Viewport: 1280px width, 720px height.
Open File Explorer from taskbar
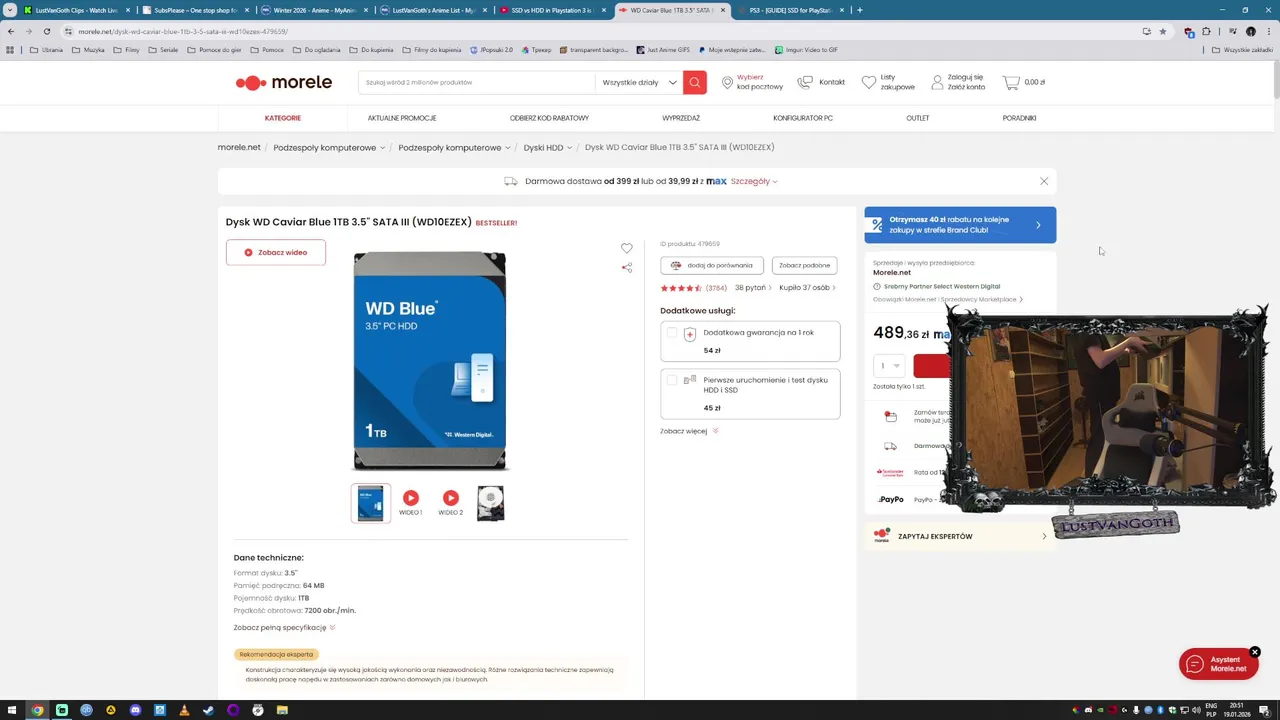tap(282, 710)
